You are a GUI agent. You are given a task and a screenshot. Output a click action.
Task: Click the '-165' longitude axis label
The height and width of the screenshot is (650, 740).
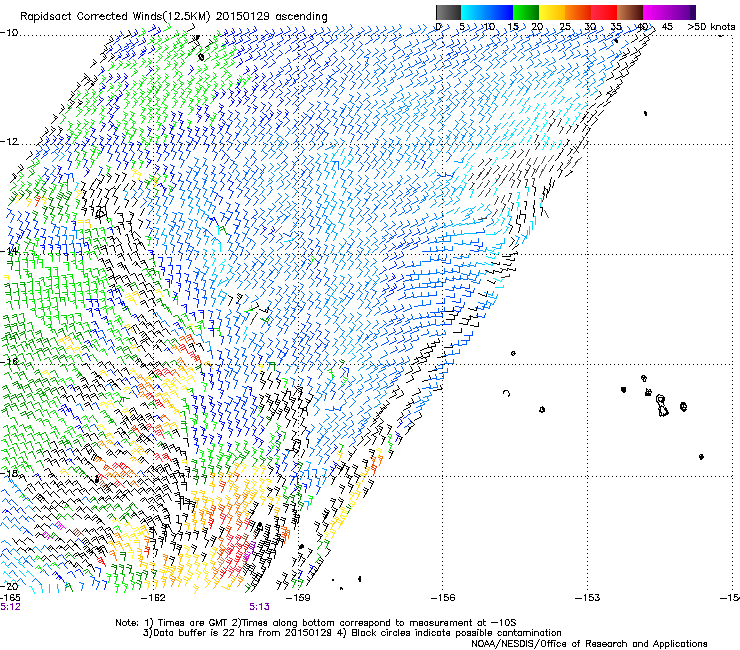pyautogui.click(x=10, y=598)
